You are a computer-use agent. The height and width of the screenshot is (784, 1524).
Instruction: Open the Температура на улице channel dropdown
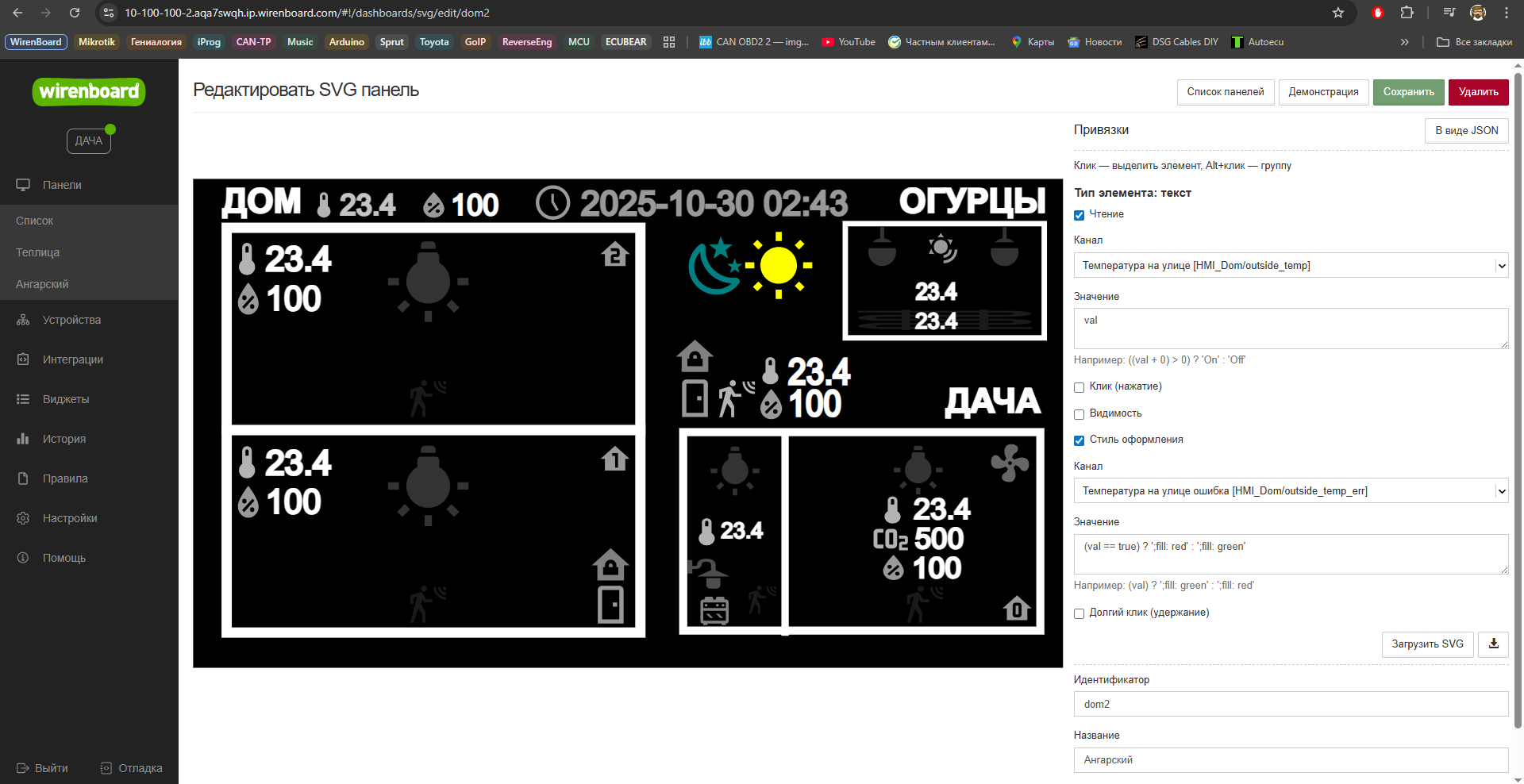pyautogui.click(x=1290, y=266)
